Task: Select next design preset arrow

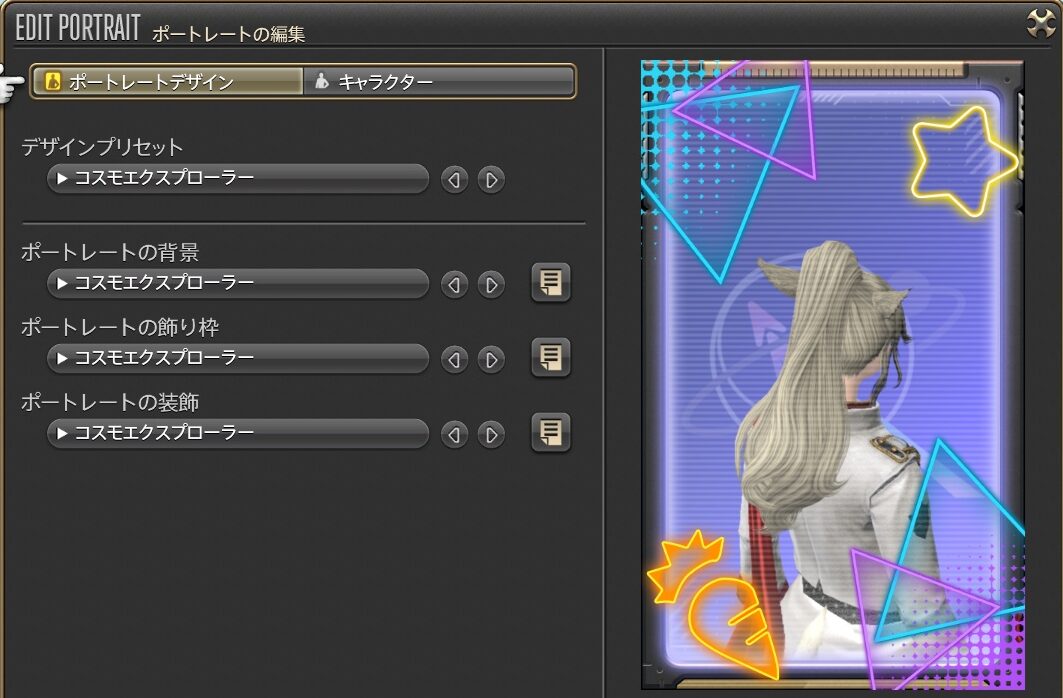Action: pyautogui.click(x=492, y=180)
